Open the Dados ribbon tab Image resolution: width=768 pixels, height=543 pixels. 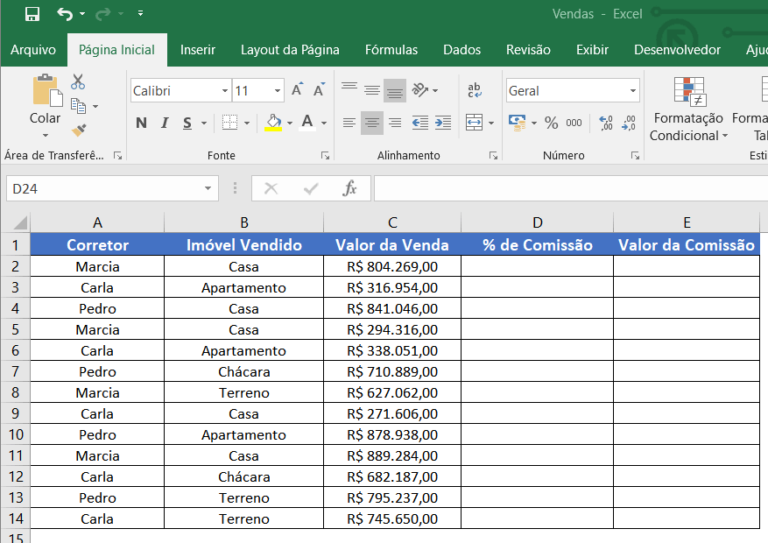click(462, 50)
